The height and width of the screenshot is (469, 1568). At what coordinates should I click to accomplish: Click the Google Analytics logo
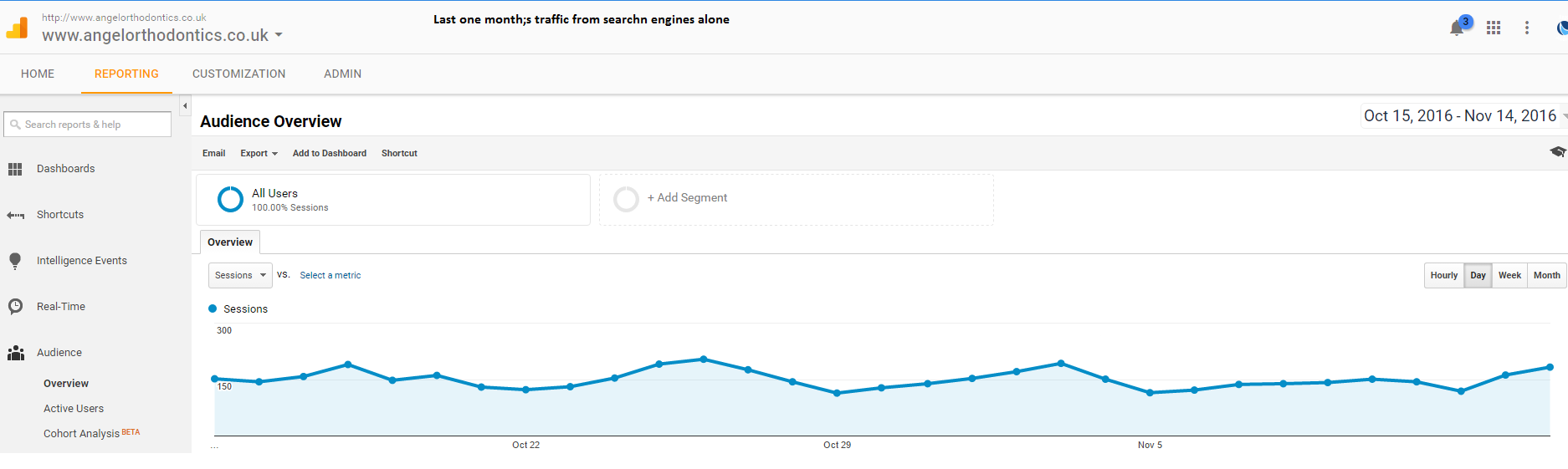(x=17, y=28)
